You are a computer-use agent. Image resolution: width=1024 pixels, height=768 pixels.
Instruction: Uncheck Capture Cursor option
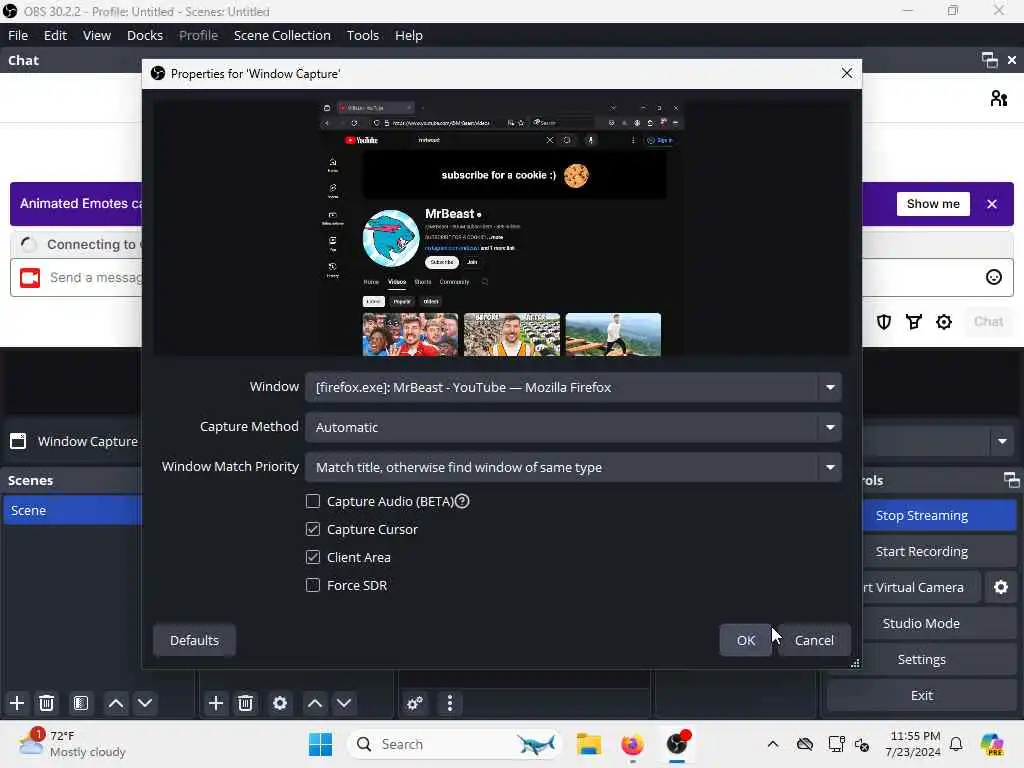pyautogui.click(x=313, y=530)
